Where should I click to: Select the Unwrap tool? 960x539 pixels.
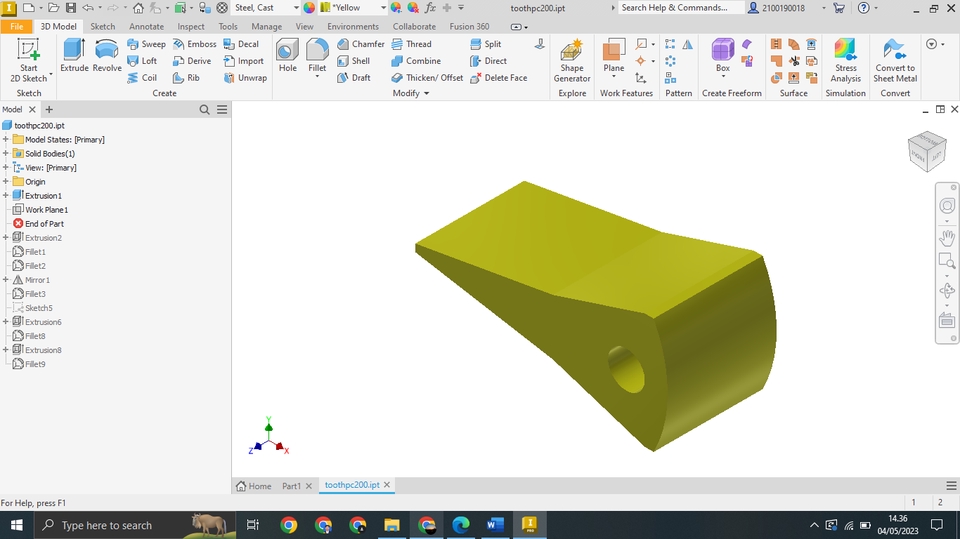(245, 78)
